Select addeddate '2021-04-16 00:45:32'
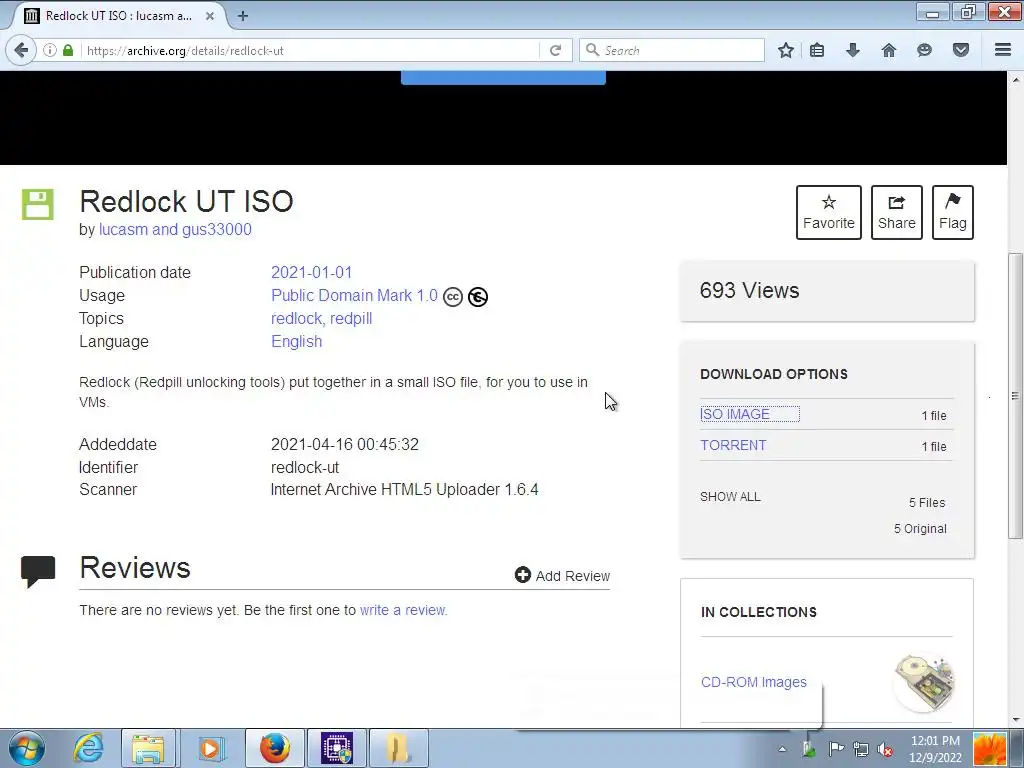The width and height of the screenshot is (1024, 768). point(344,445)
